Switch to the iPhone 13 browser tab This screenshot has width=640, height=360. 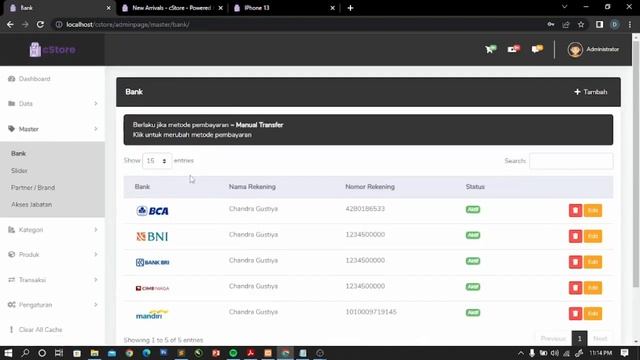tap(284, 8)
